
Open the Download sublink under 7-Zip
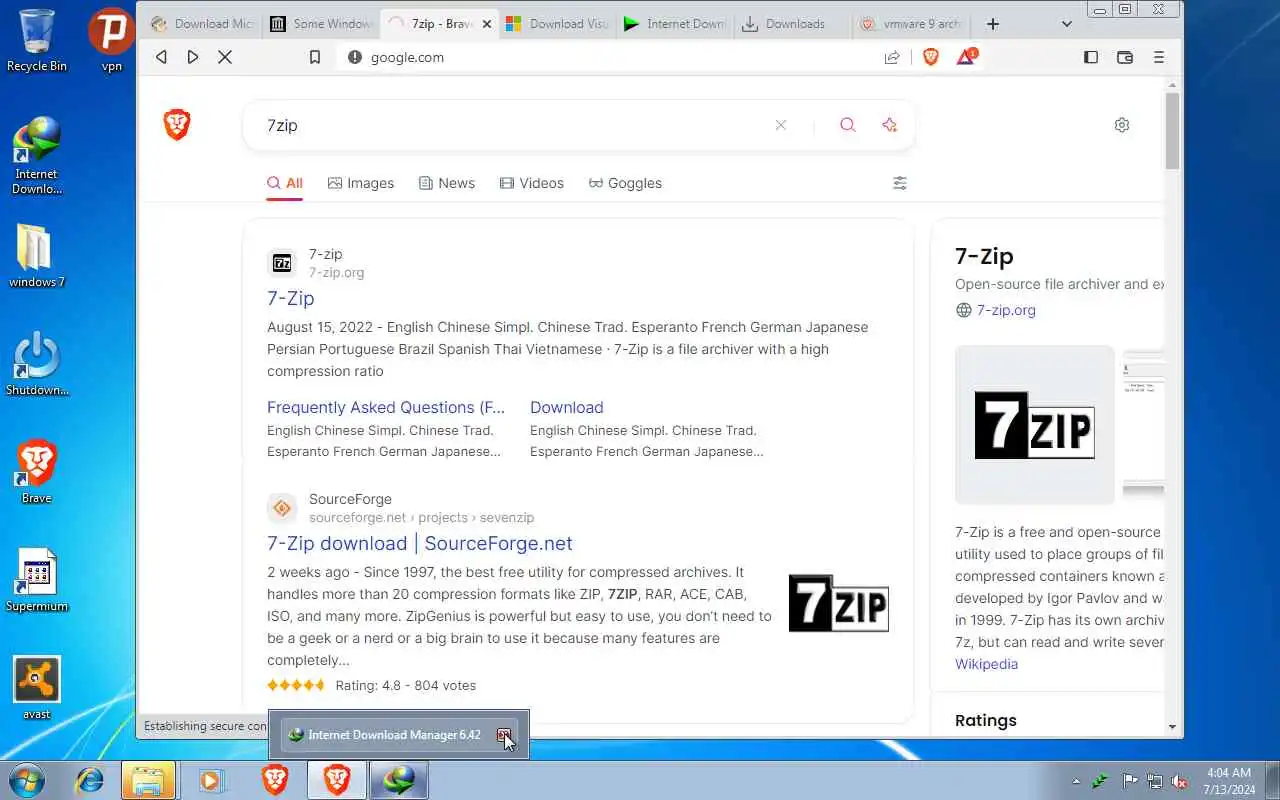pos(567,407)
